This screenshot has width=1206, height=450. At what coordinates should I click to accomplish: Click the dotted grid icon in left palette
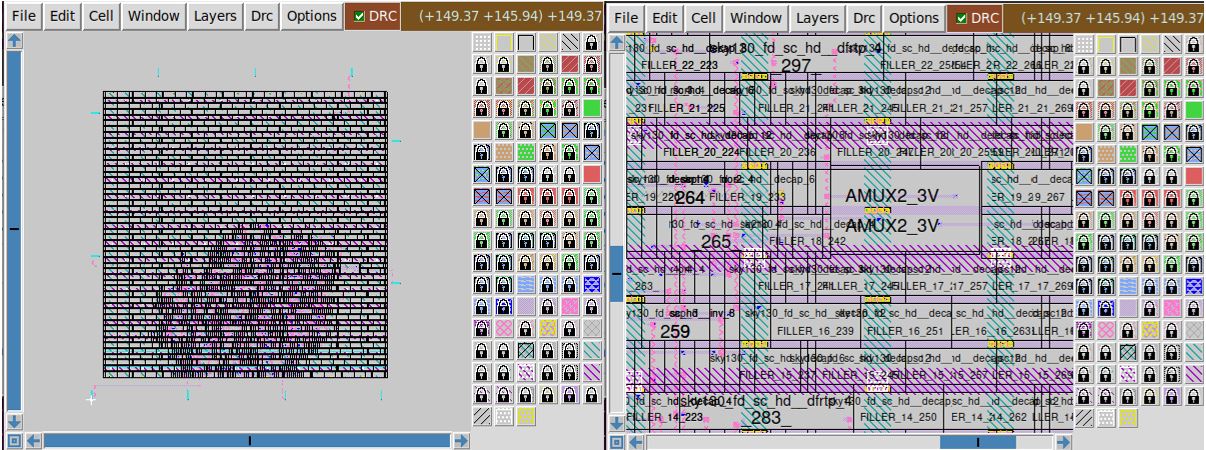click(481, 42)
